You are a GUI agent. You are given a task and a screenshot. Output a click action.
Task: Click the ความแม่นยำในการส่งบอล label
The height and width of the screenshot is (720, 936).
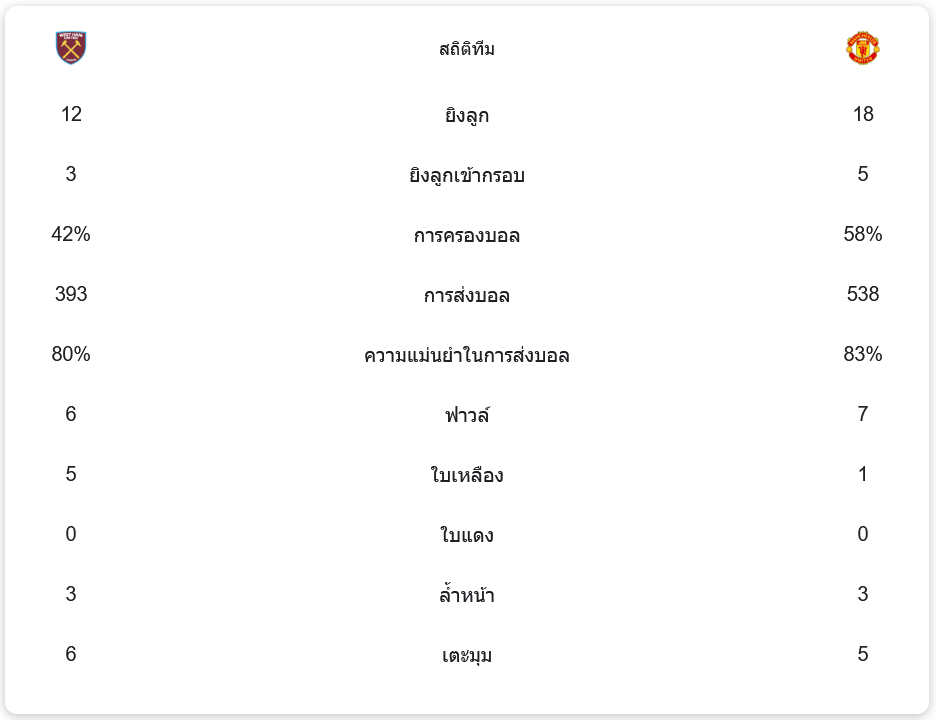coord(467,355)
